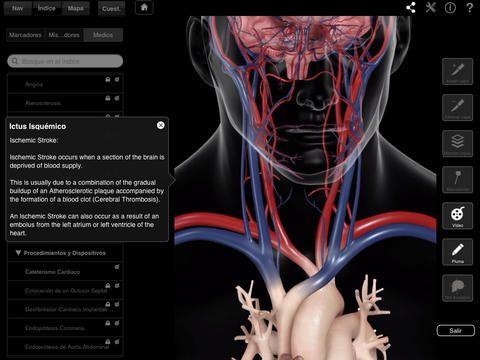The height and width of the screenshot is (360, 480).
Task: Select the add-layer scalpel tool
Action: 457,71
